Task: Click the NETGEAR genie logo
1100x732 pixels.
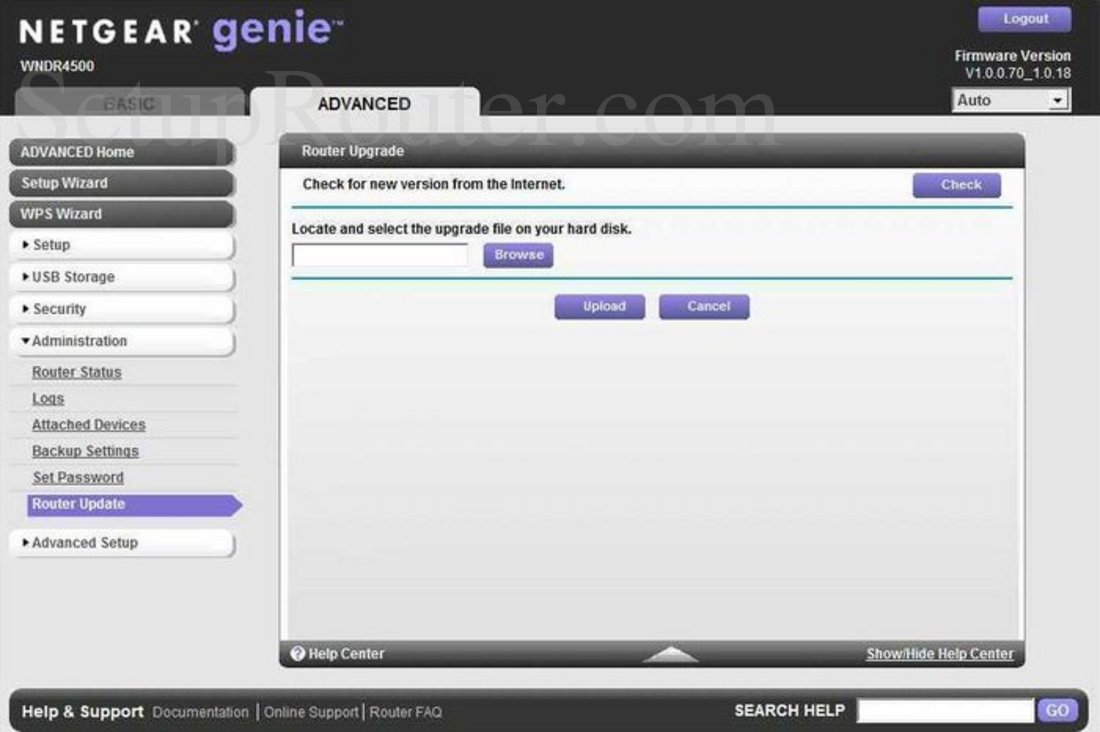Action: pyautogui.click(x=181, y=30)
